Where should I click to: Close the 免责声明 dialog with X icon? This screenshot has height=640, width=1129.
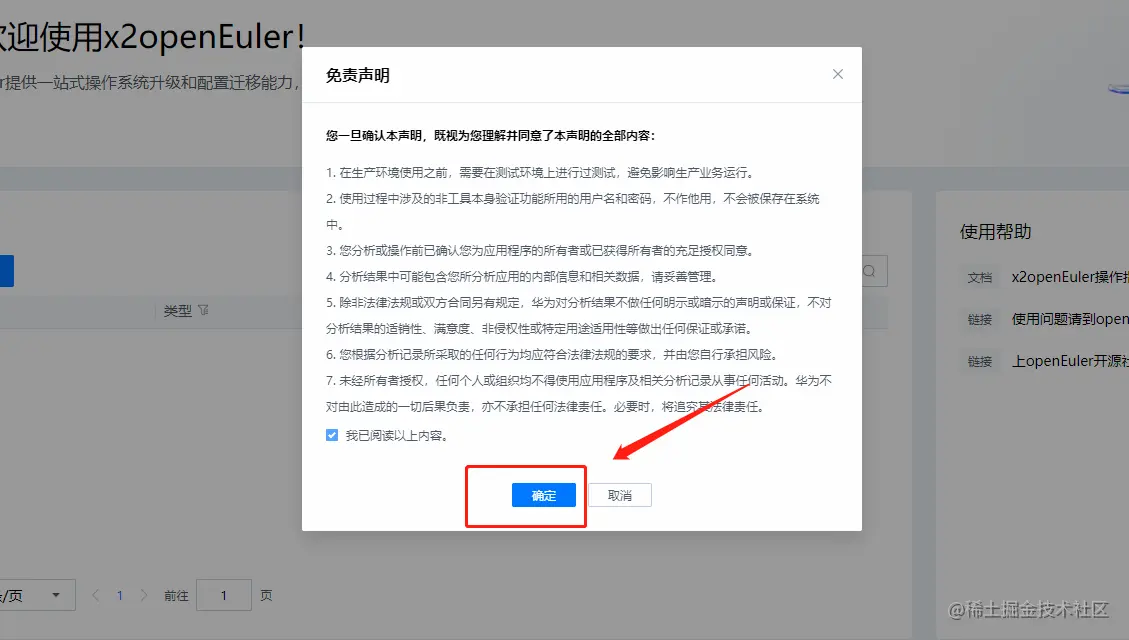(x=837, y=74)
